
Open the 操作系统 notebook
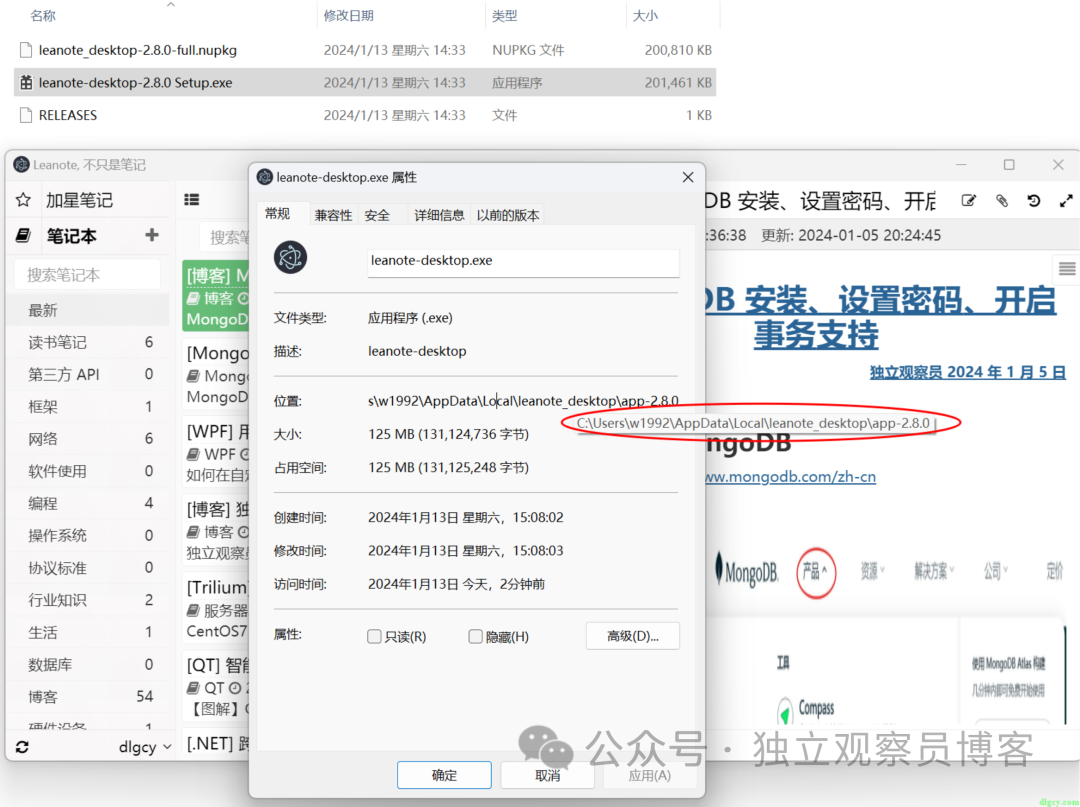(x=87, y=535)
